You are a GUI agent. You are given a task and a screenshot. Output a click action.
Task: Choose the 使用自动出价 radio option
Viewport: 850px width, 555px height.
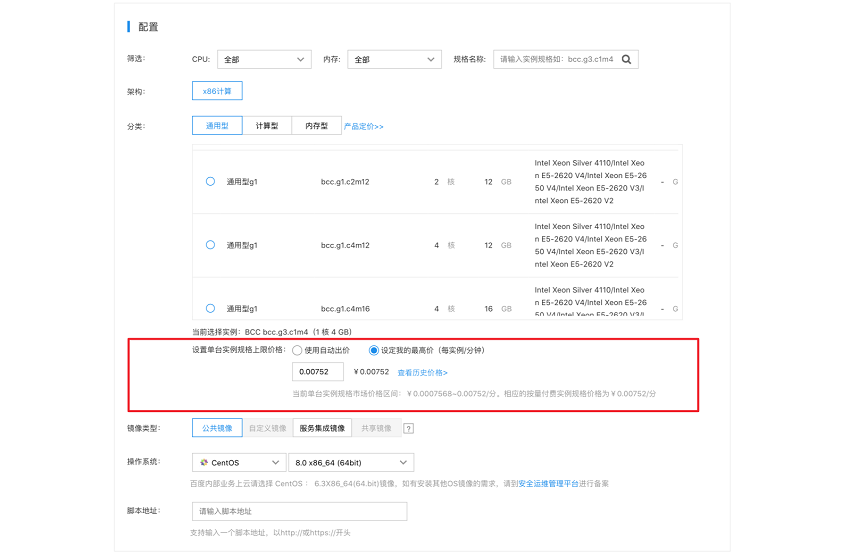coord(297,351)
